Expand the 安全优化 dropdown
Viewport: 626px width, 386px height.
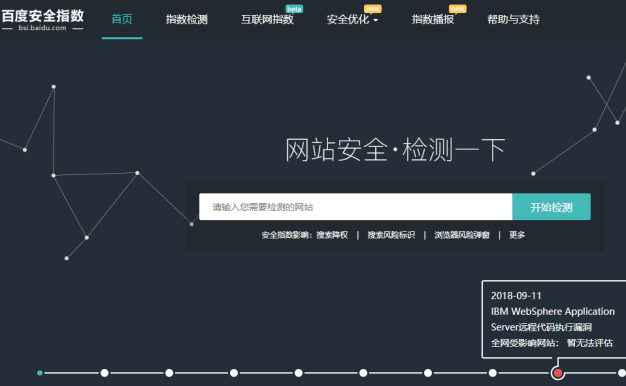352,19
